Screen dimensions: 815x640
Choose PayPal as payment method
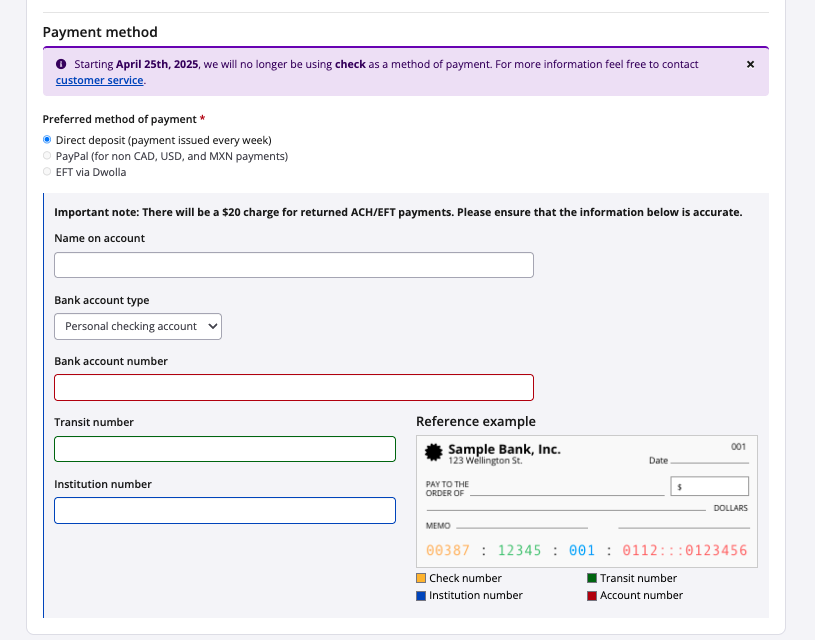(x=47, y=156)
